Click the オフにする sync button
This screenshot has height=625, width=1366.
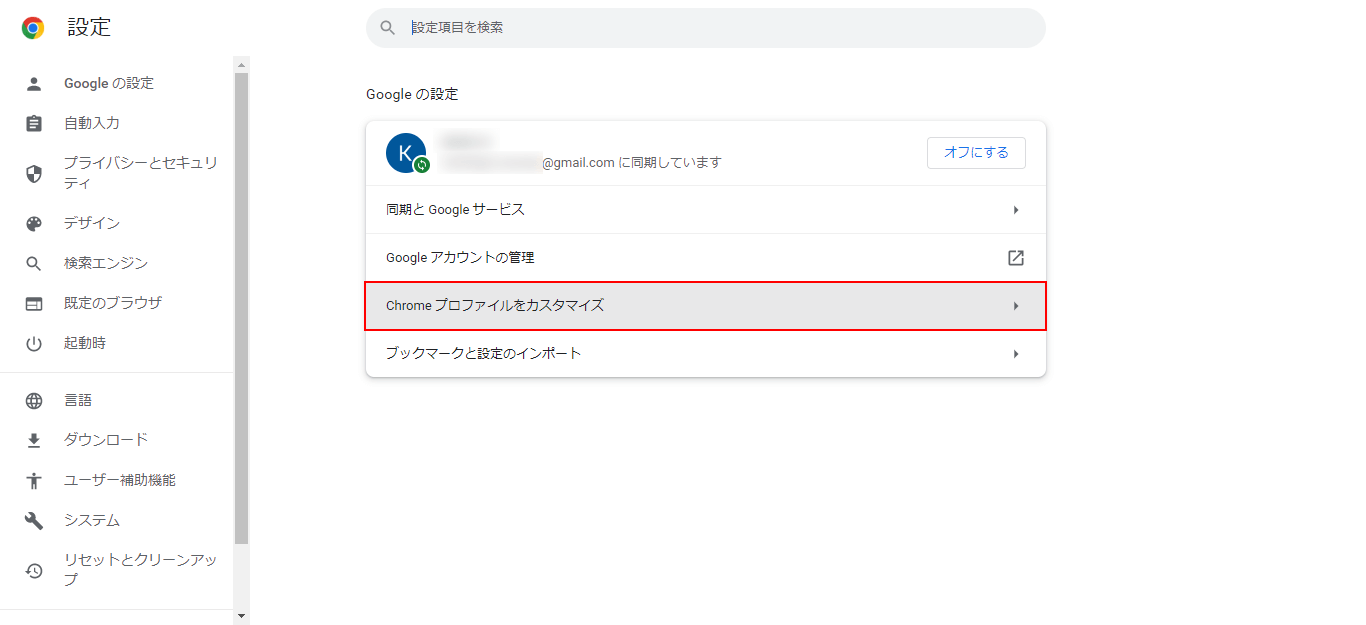pyautogui.click(x=976, y=153)
